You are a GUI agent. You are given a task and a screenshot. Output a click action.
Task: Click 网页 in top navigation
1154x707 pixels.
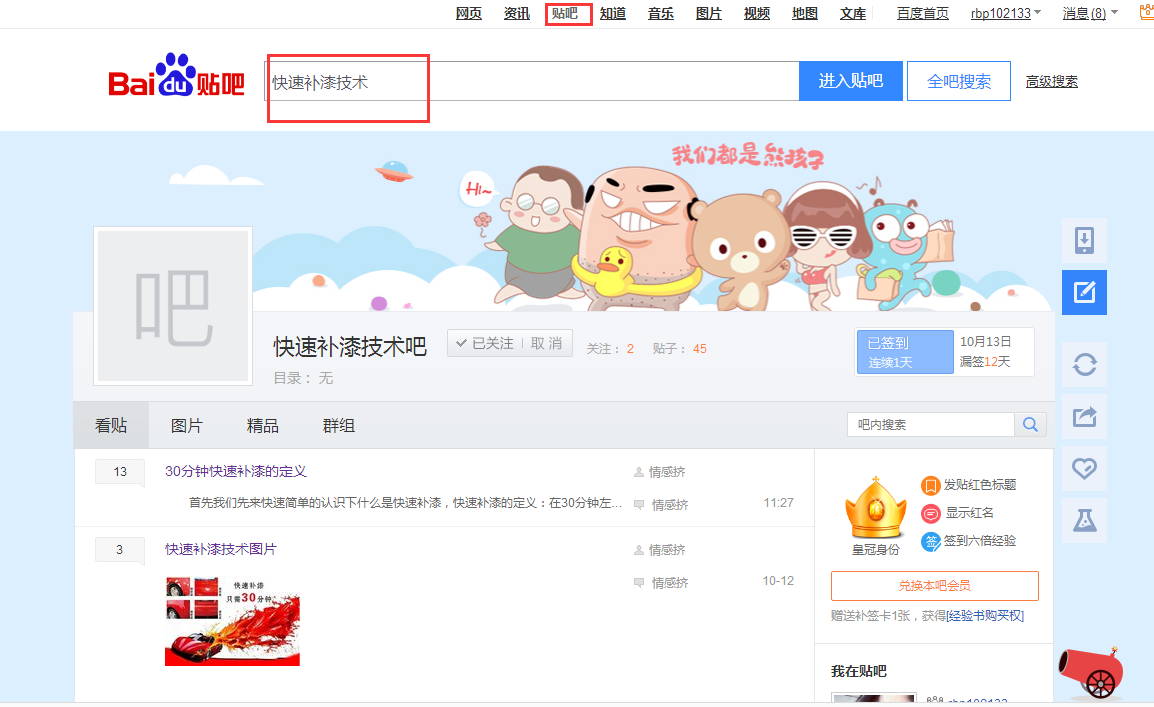click(469, 13)
